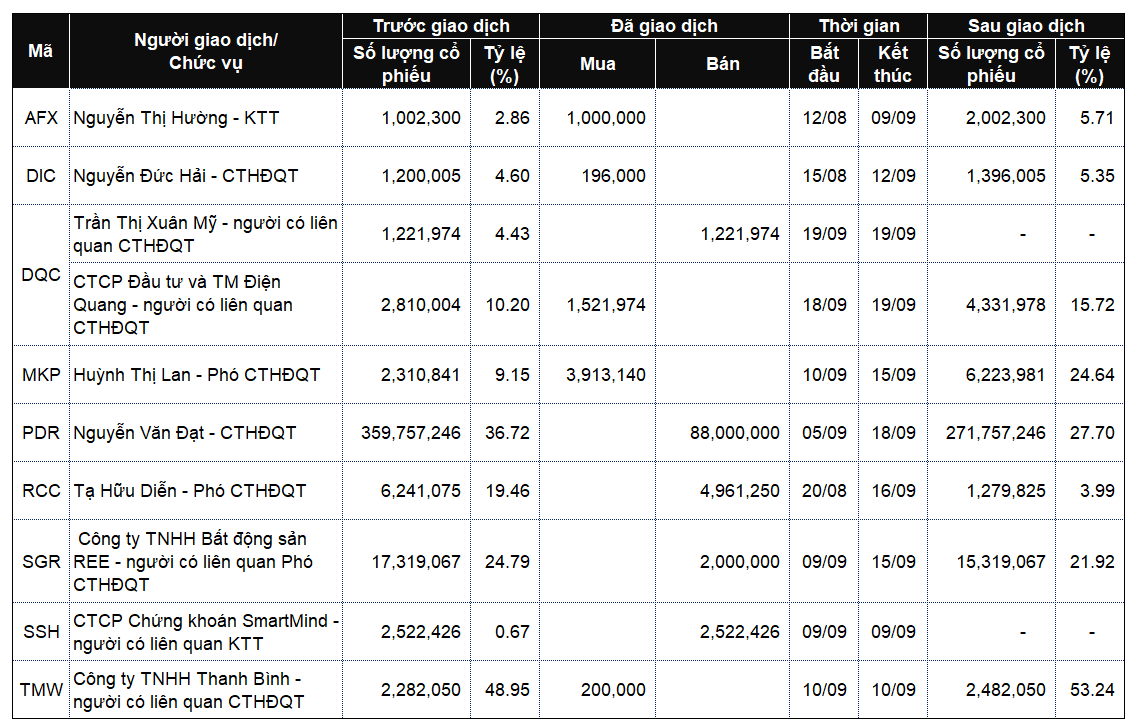Select the RCC stock code cell
Image resolution: width=1125 pixels, height=719 pixels.
pos(41,491)
